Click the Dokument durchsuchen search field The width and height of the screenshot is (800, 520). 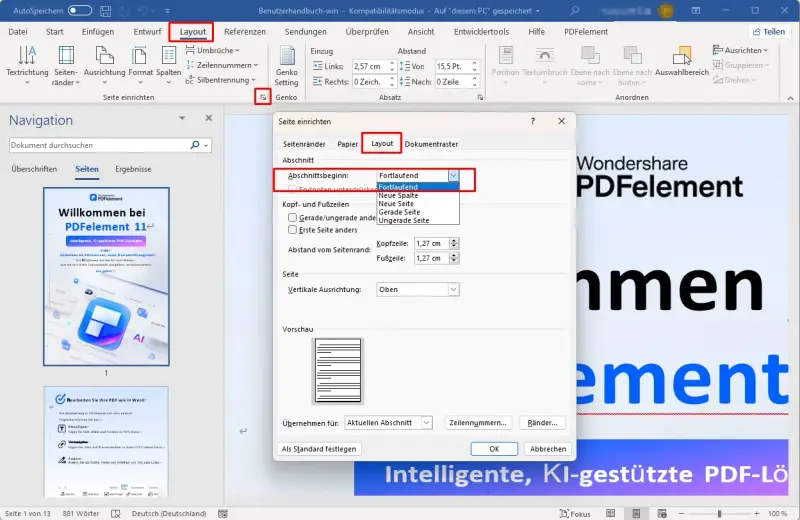point(99,145)
